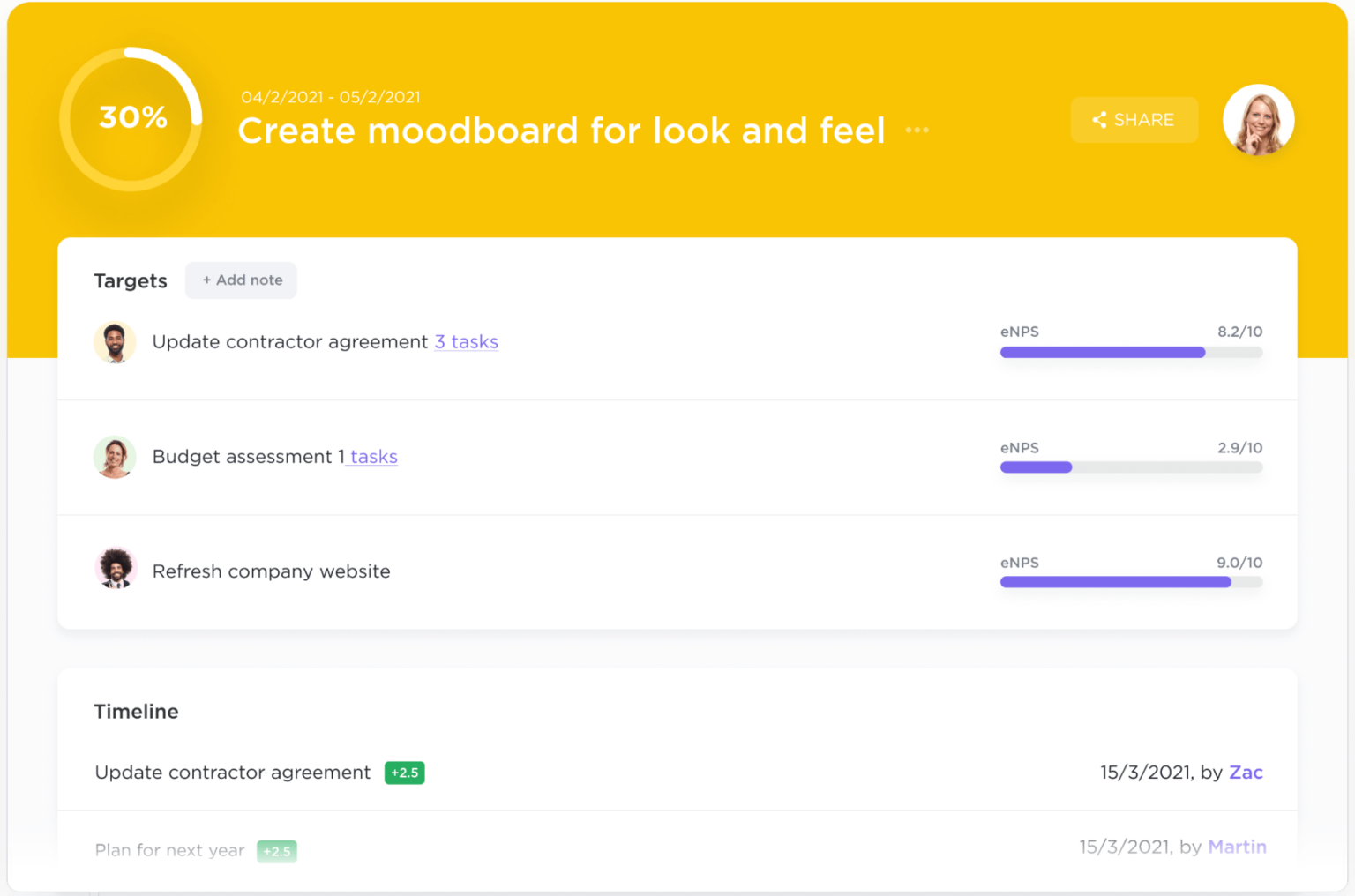
Task: Click the eNPS progress bar rated 8.2/10
Action: (x=1131, y=352)
